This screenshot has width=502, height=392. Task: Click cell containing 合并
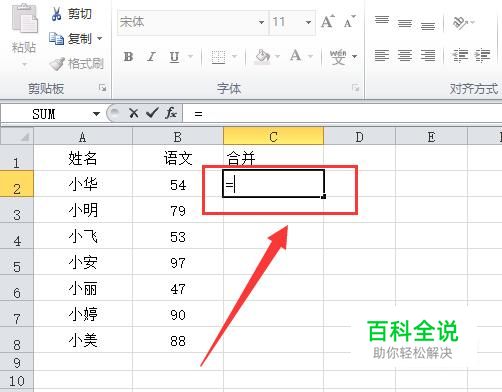click(273, 158)
